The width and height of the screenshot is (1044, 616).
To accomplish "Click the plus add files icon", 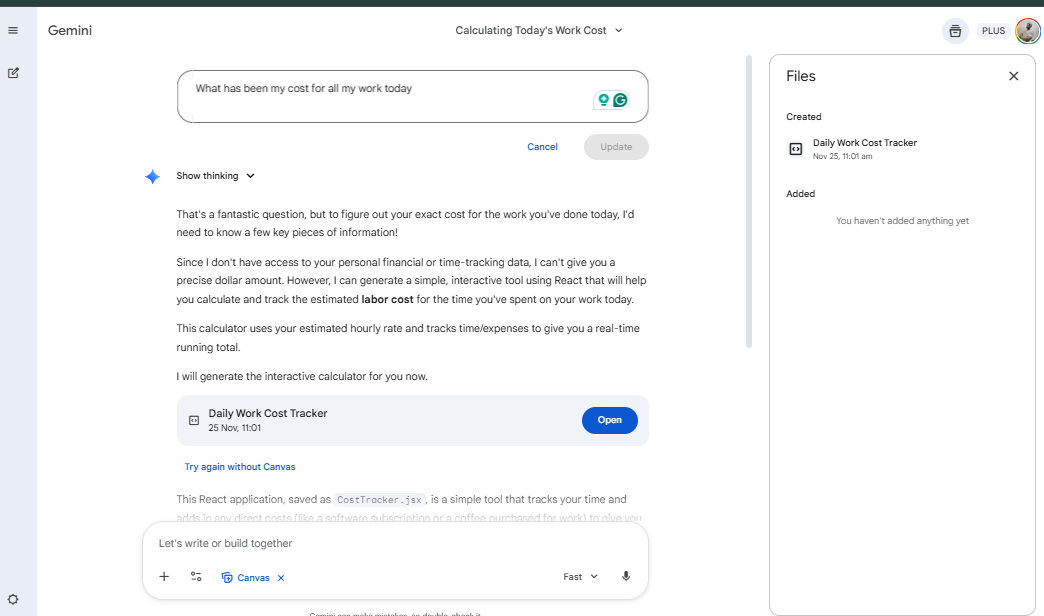I will 164,577.
